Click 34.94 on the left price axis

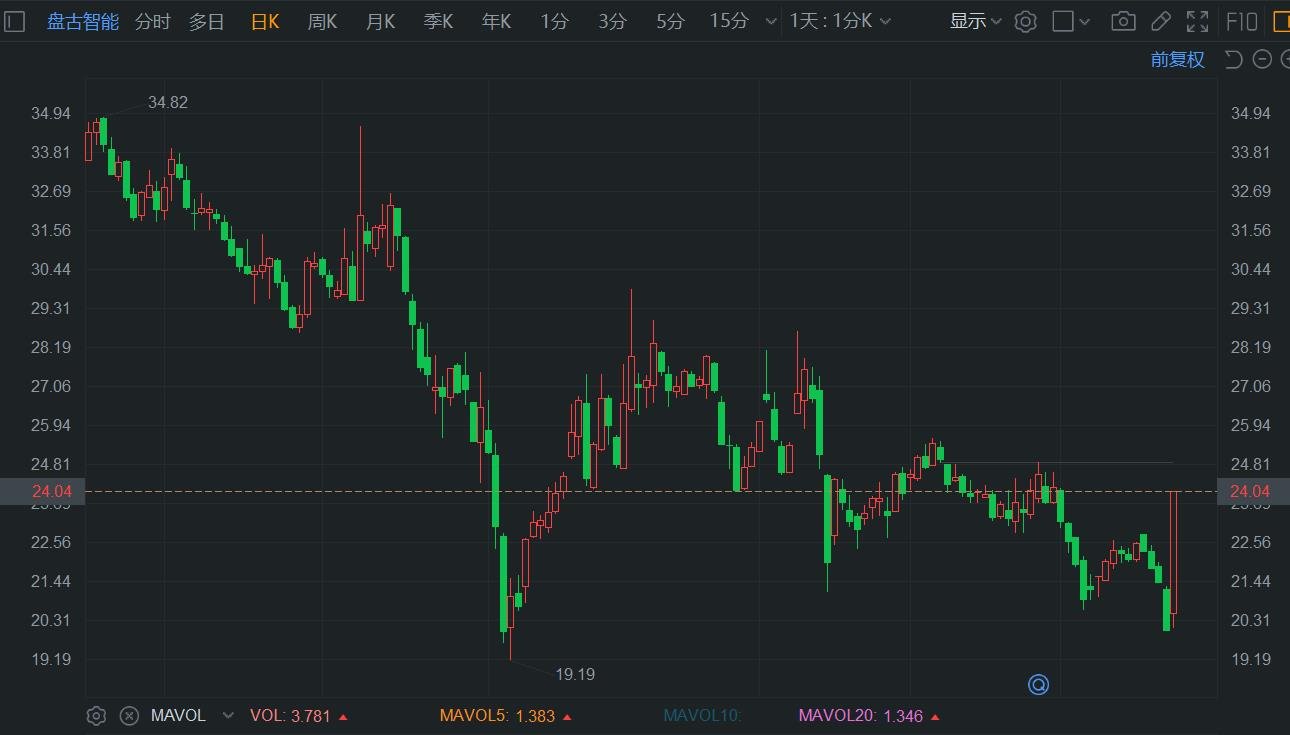tap(51, 113)
